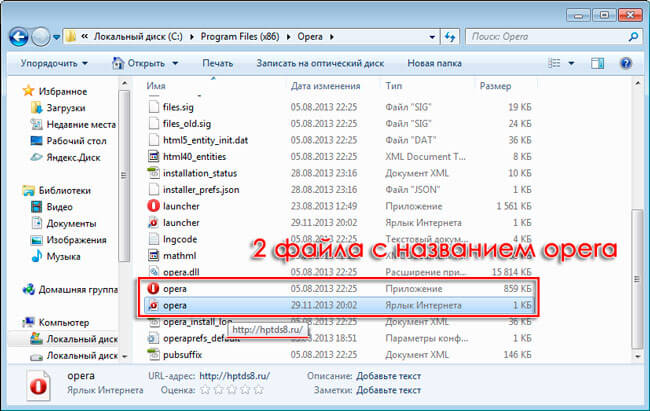
Task: Click Записать на оптический диск
Action: tap(320, 63)
